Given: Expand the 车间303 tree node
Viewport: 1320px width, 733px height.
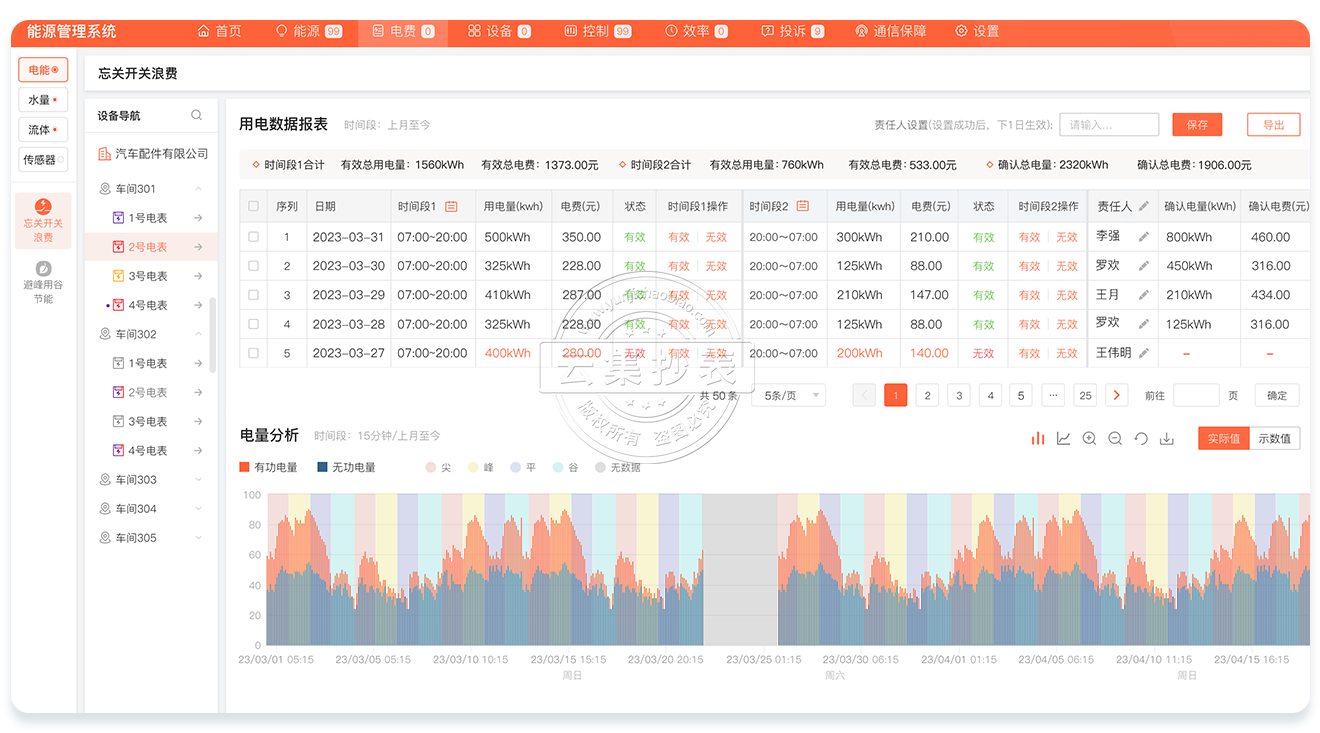Looking at the screenshot, I should [x=199, y=480].
